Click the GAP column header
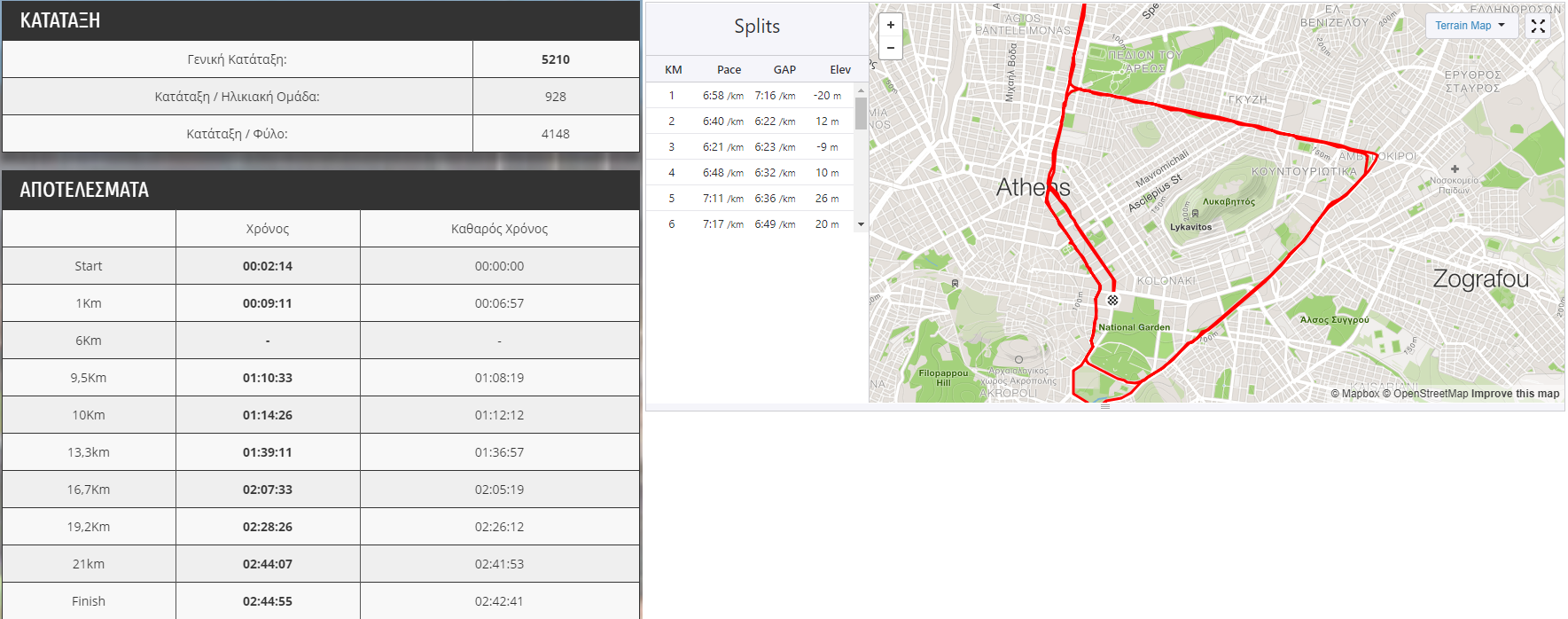Viewport: 1568px width, 619px height. point(784,69)
